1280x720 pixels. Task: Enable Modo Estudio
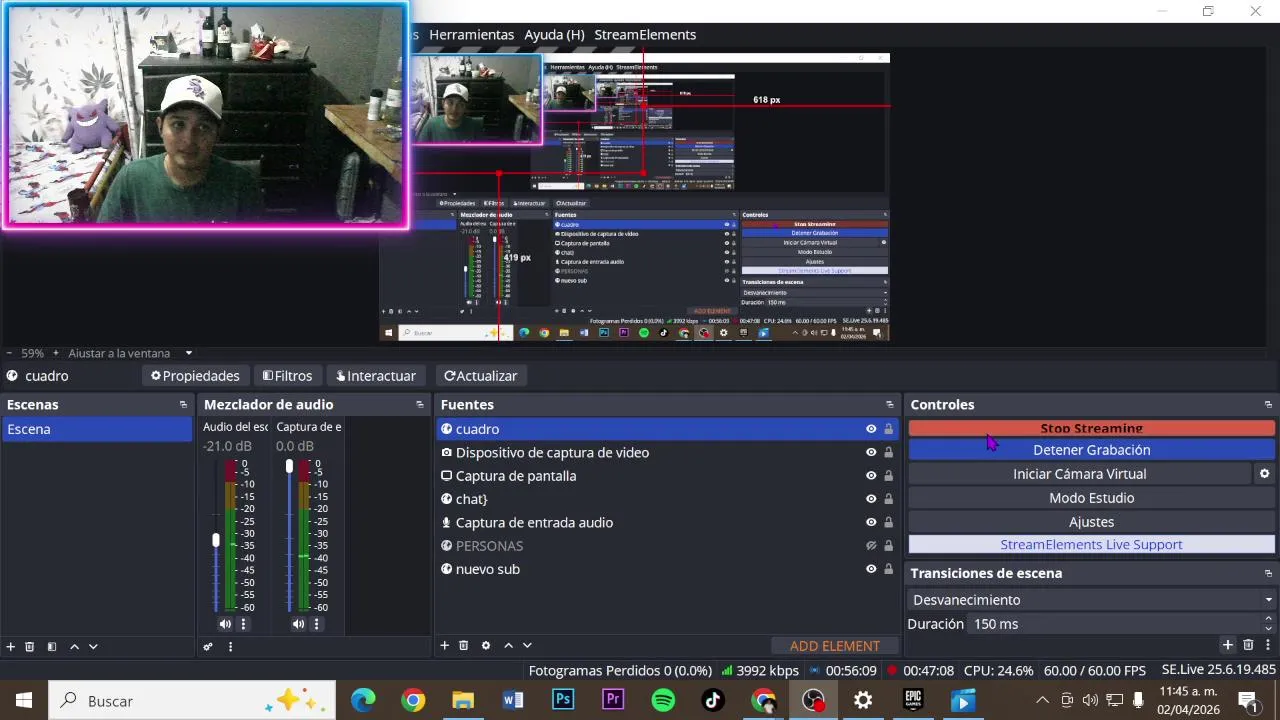(1092, 498)
